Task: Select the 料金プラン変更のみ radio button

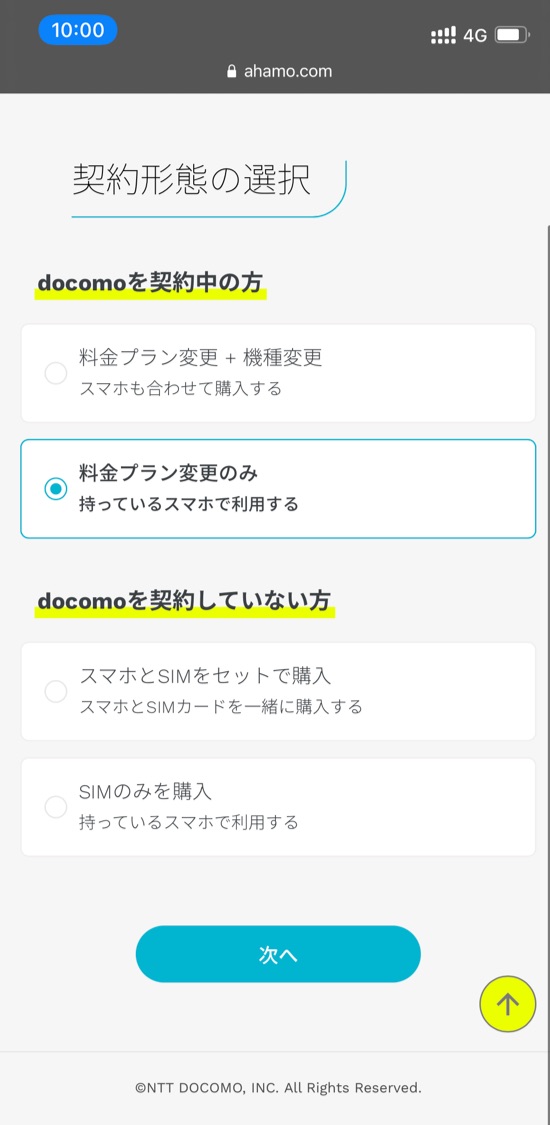Action: (x=56, y=489)
